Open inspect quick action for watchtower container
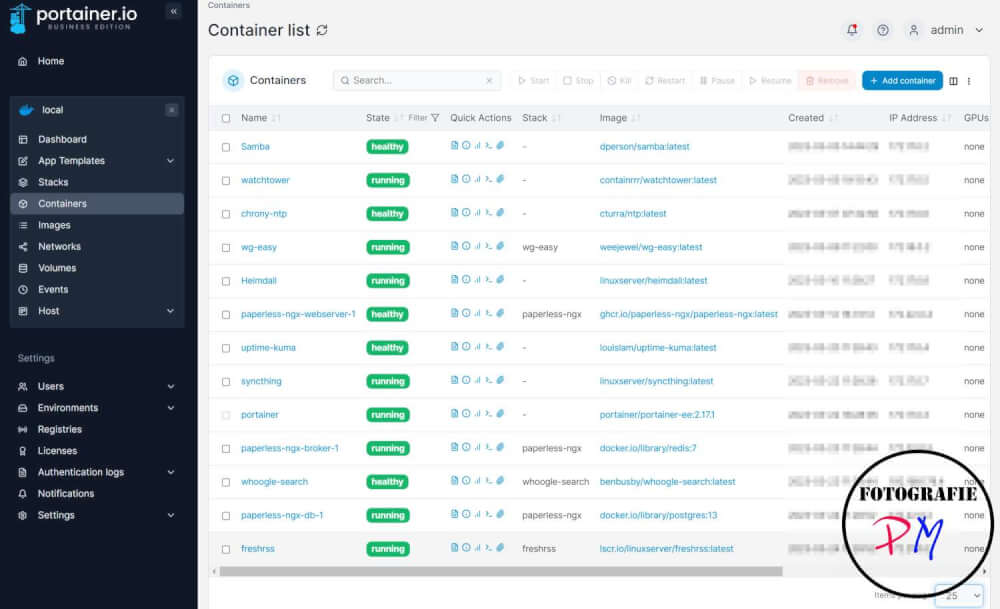 466,179
